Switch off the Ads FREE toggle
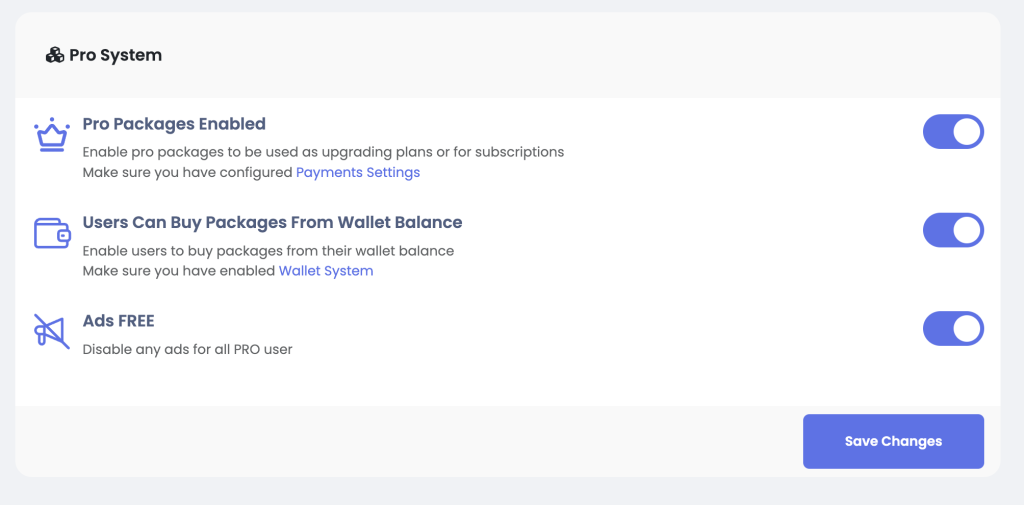This screenshot has width=1024, height=505. point(953,328)
